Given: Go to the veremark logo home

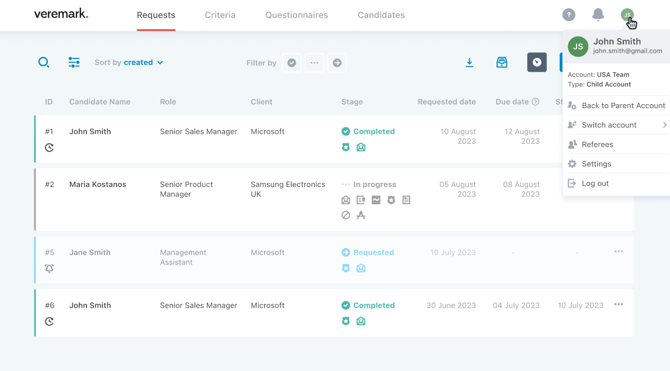Looking at the screenshot, I should tap(61, 14).
